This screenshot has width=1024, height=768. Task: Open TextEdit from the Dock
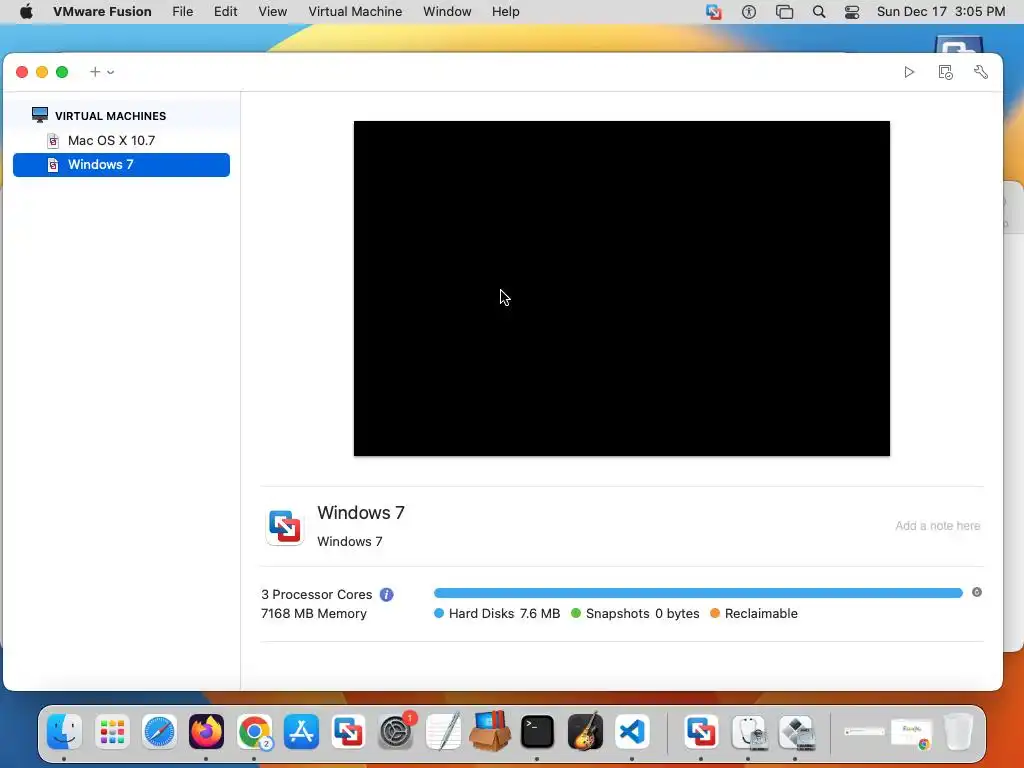click(x=443, y=731)
